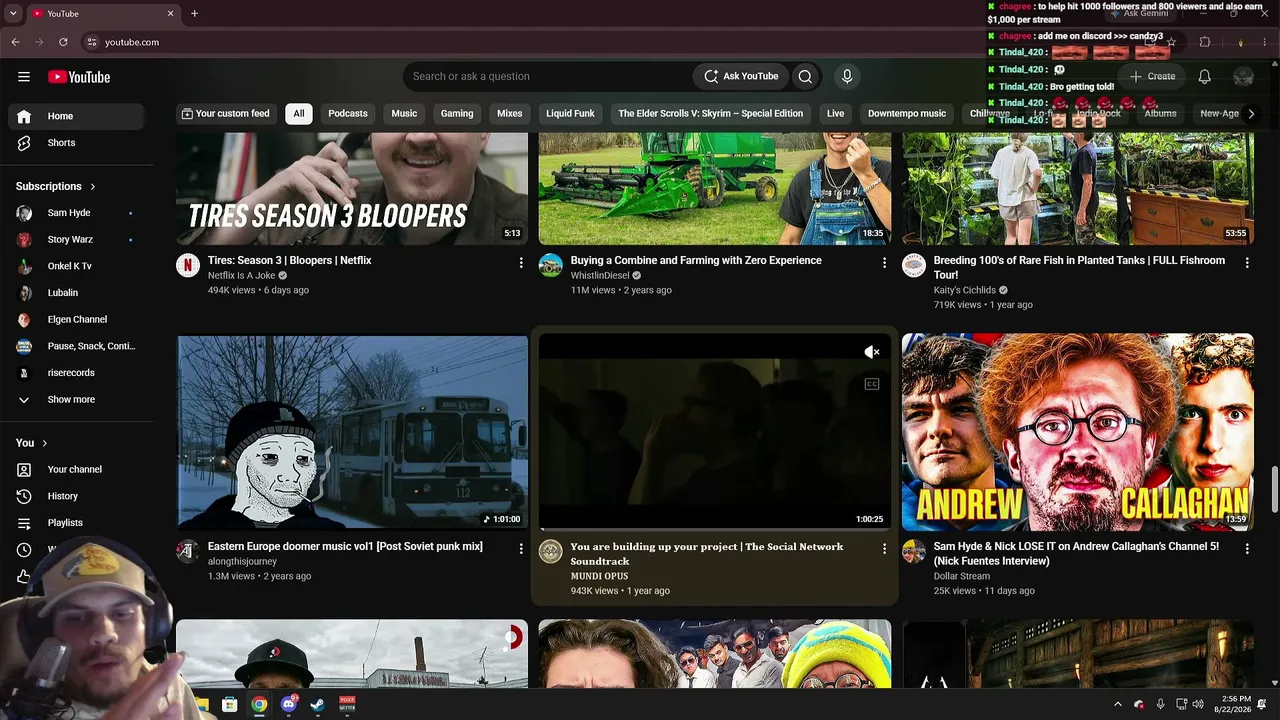This screenshot has height=720, width=1280.
Task: Open Dollar Stream channel avatar
Action: 914,551
